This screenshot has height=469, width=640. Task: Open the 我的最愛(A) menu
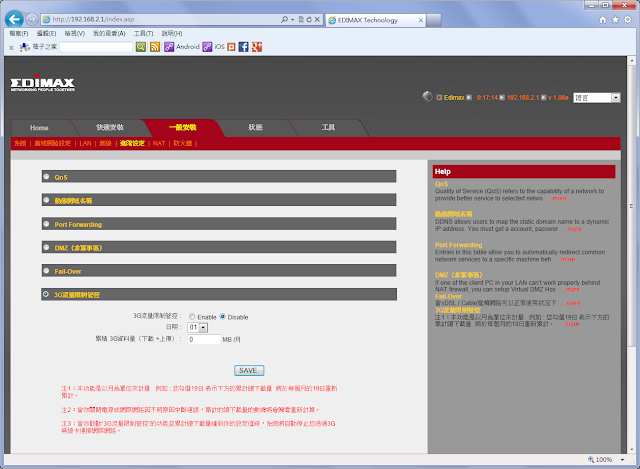click(109, 33)
